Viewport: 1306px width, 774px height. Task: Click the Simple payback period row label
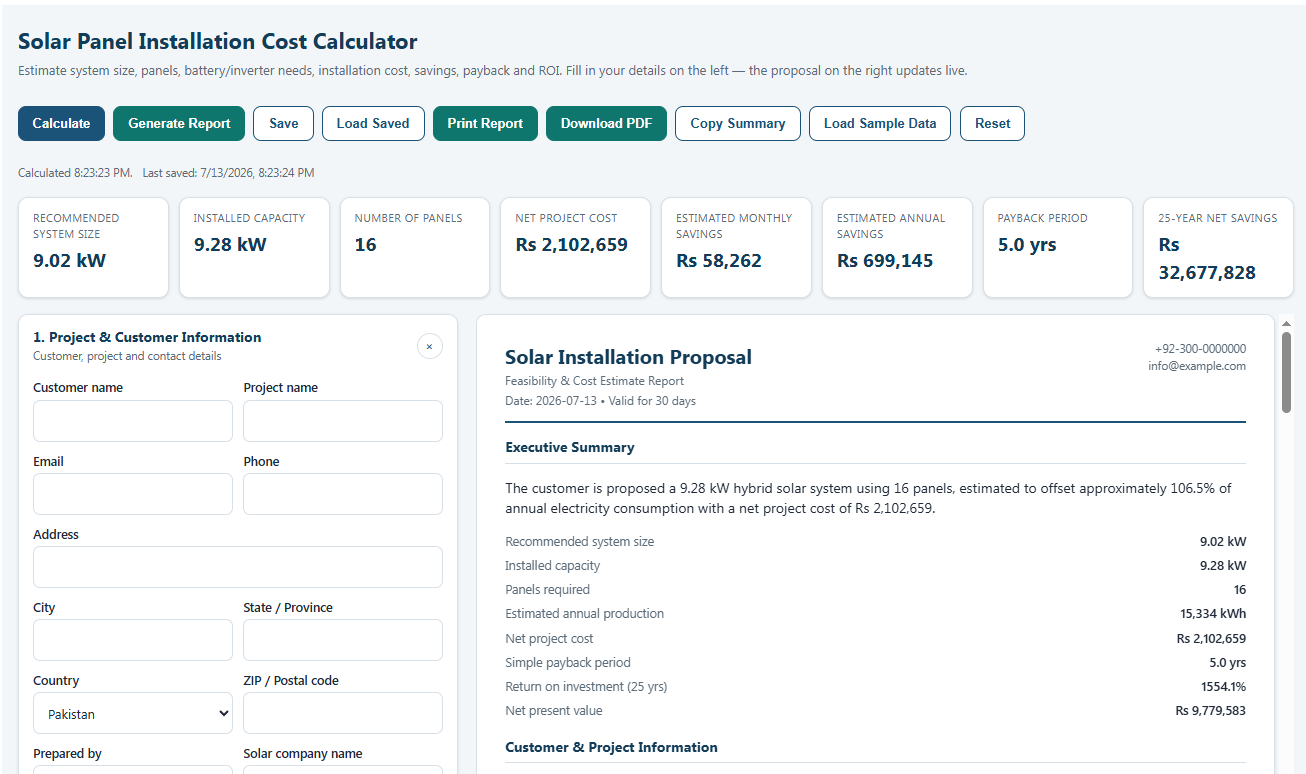568,663
